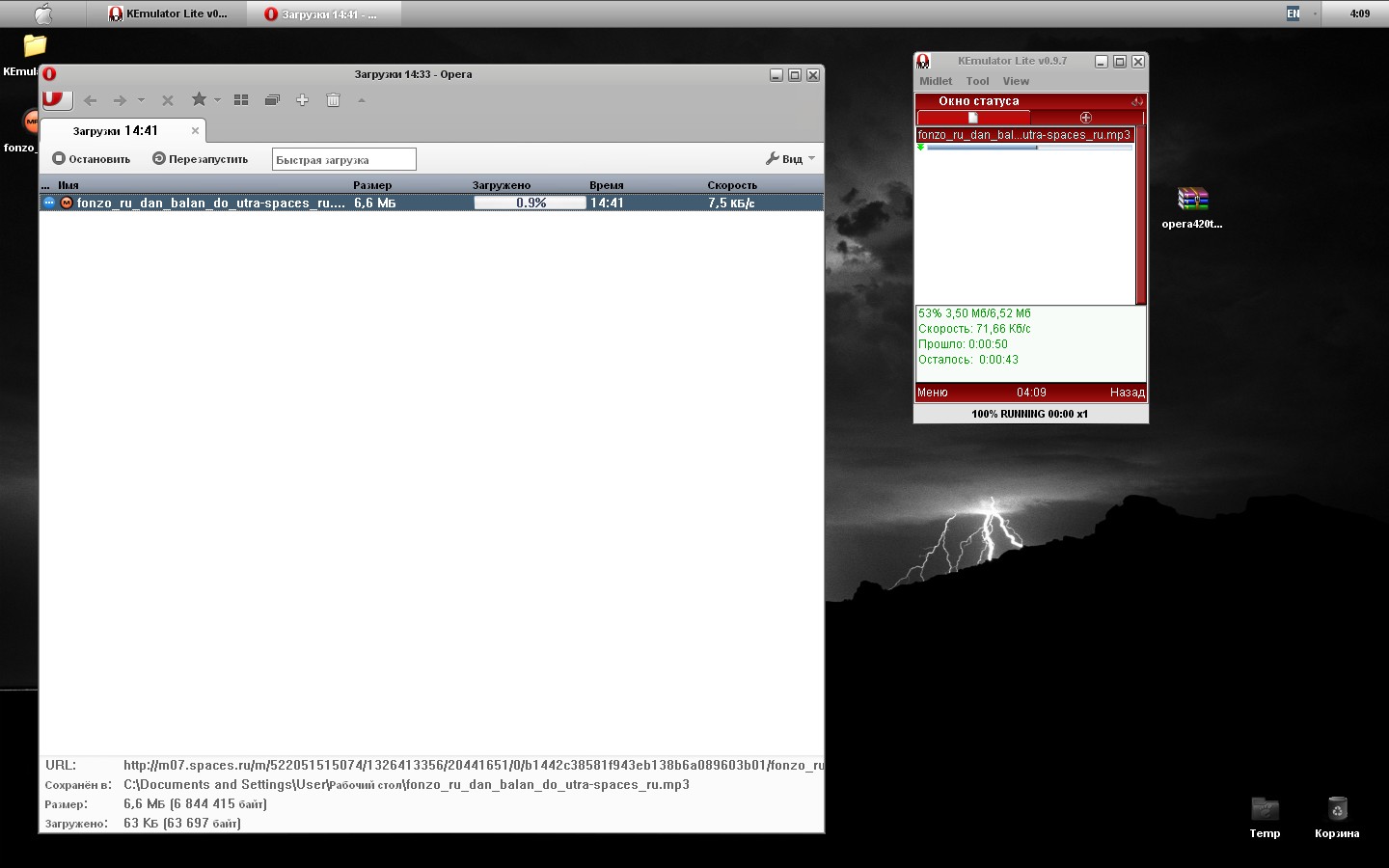Select the file page tab in KEmulator status window

pyautogui.click(x=973, y=118)
